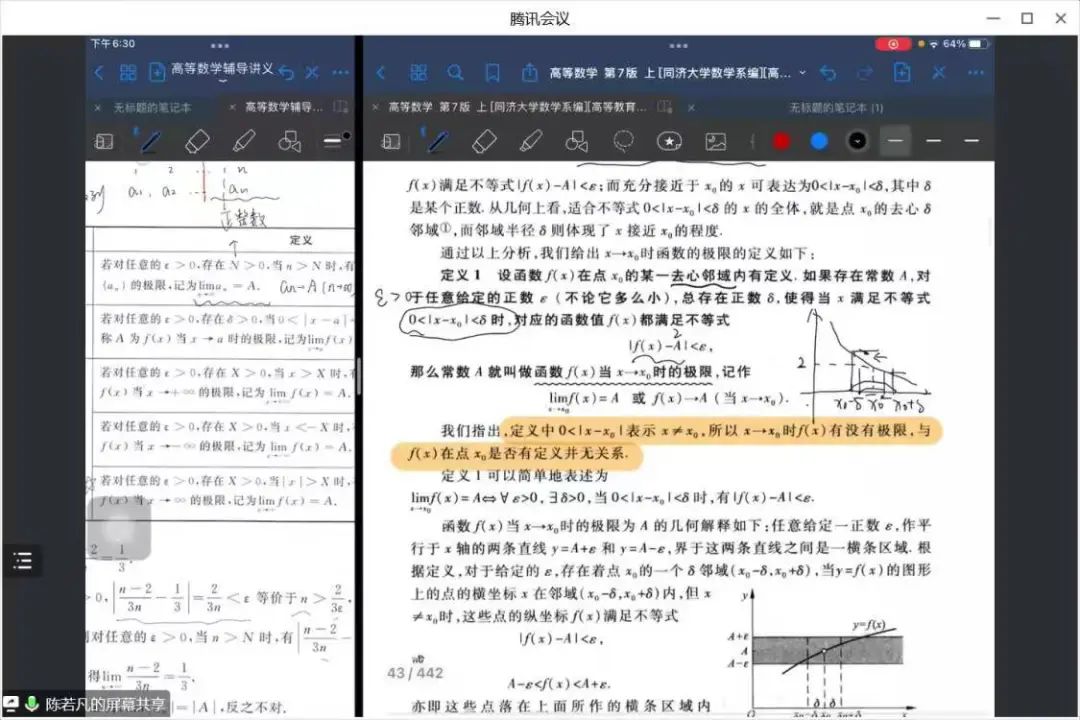Toggle Tencent Meeting side panel list button

(x=22, y=560)
